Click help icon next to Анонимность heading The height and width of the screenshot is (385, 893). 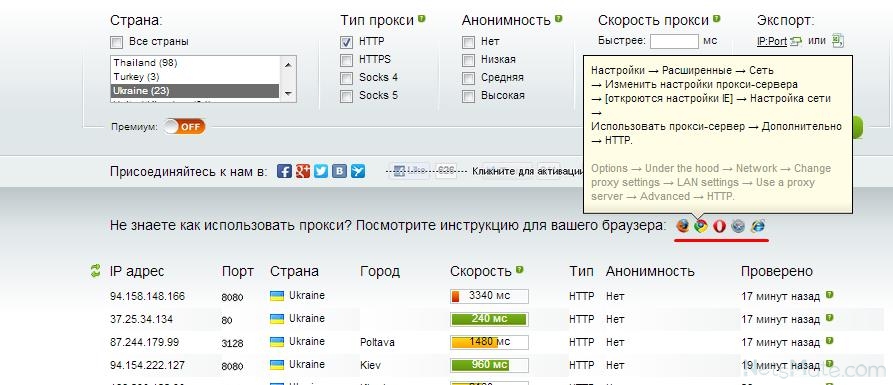[559, 19]
